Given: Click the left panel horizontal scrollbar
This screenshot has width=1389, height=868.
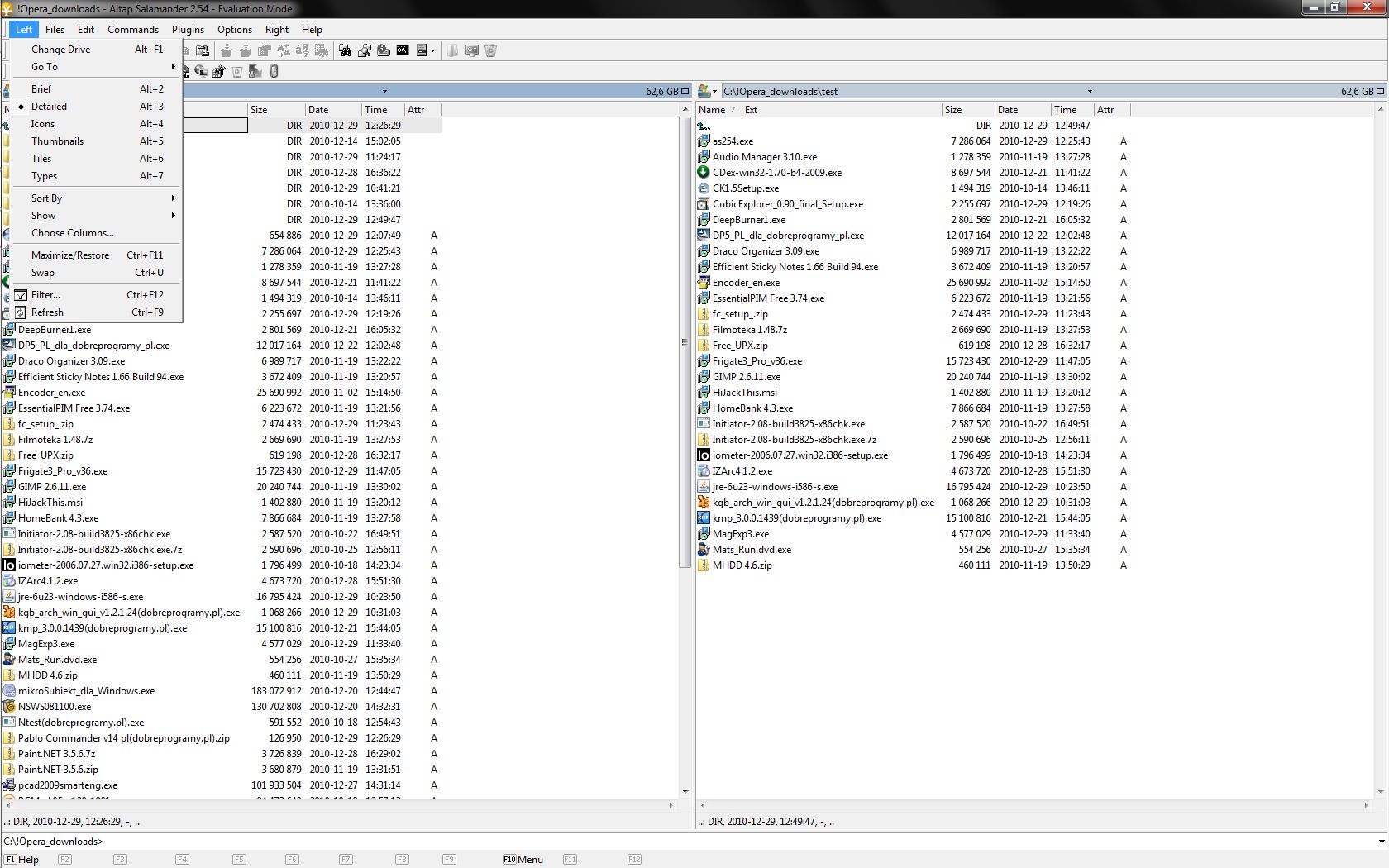Looking at the screenshot, I should (x=341, y=804).
